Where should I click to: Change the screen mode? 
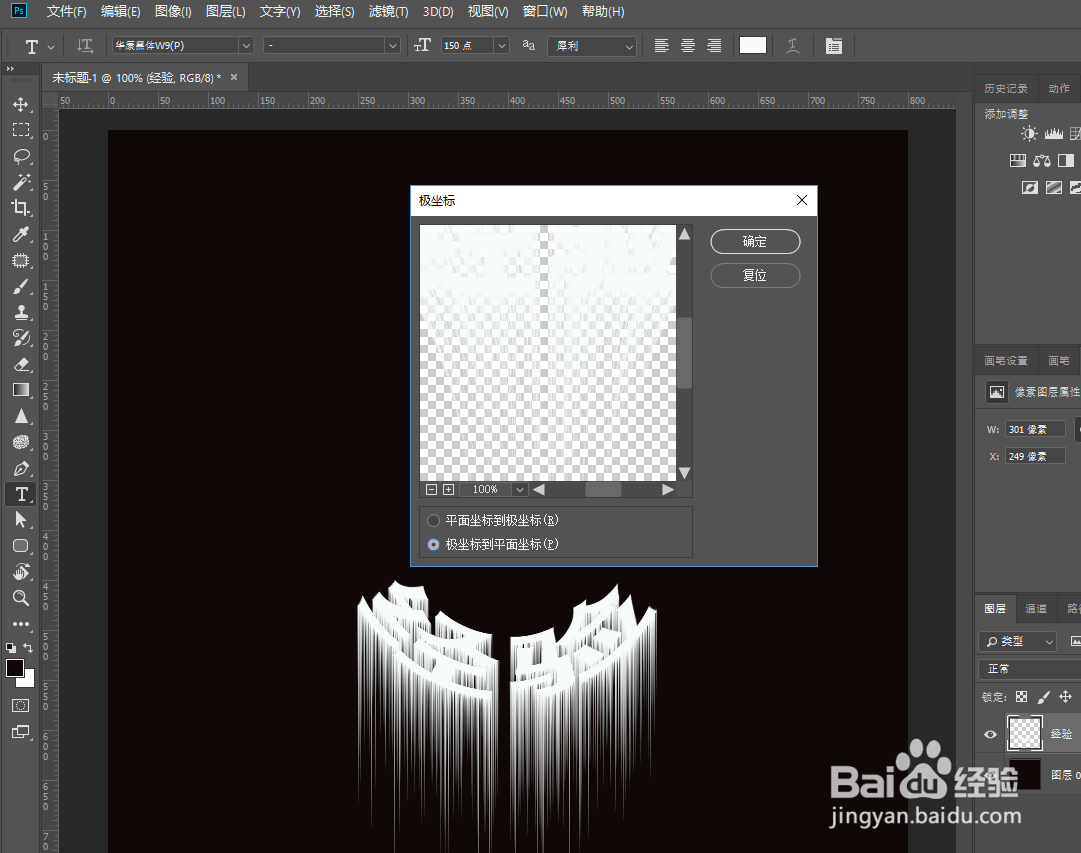[21, 732]
